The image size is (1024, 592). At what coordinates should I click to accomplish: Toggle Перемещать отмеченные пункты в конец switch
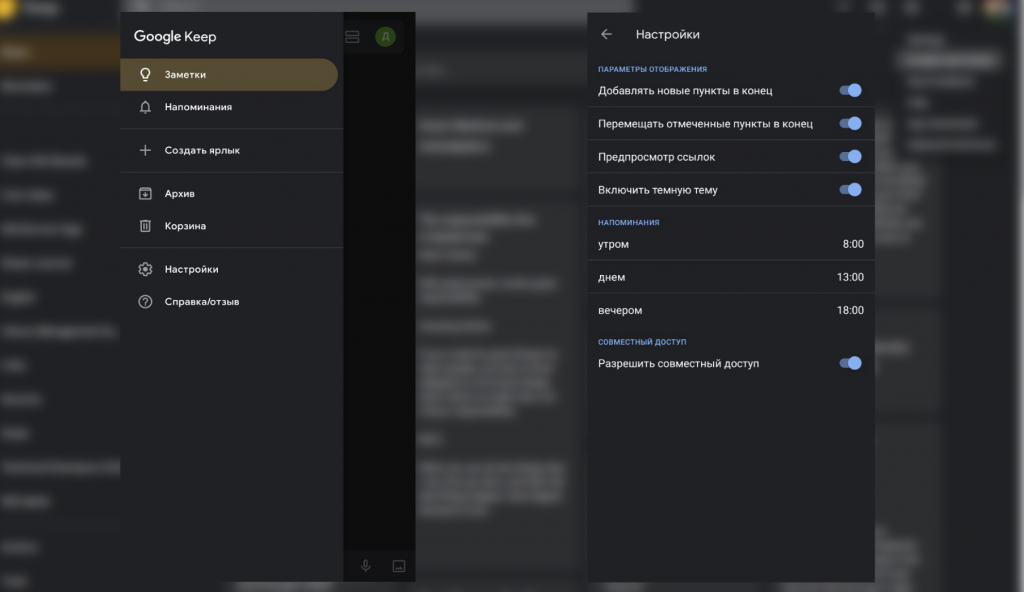[850, 123]
